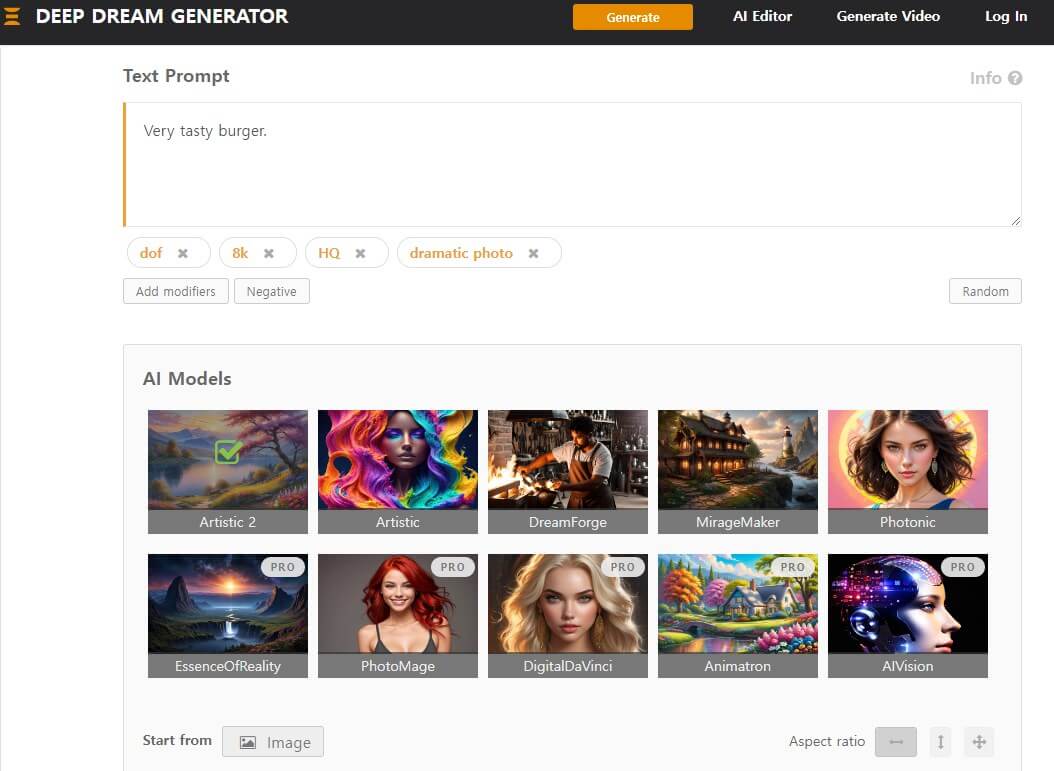The image size is (1054, 771).
Task: Select the Animatron PRO model
Action: tap(738, 616)
